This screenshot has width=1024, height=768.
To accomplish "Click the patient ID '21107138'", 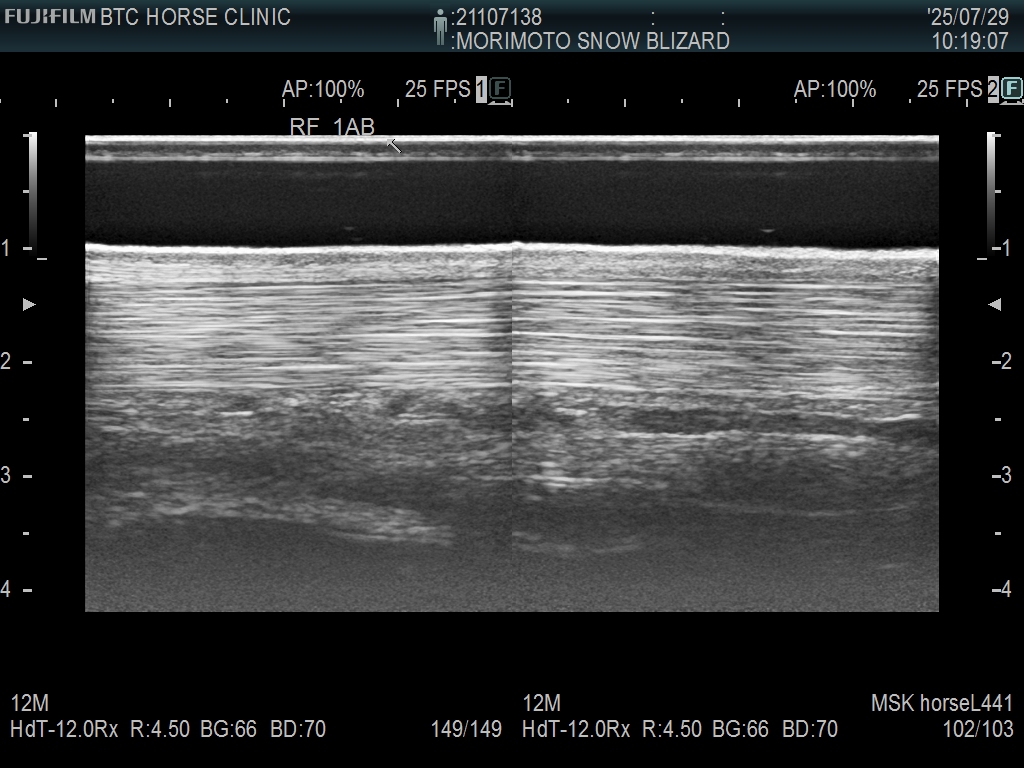I will coord(499,17).
